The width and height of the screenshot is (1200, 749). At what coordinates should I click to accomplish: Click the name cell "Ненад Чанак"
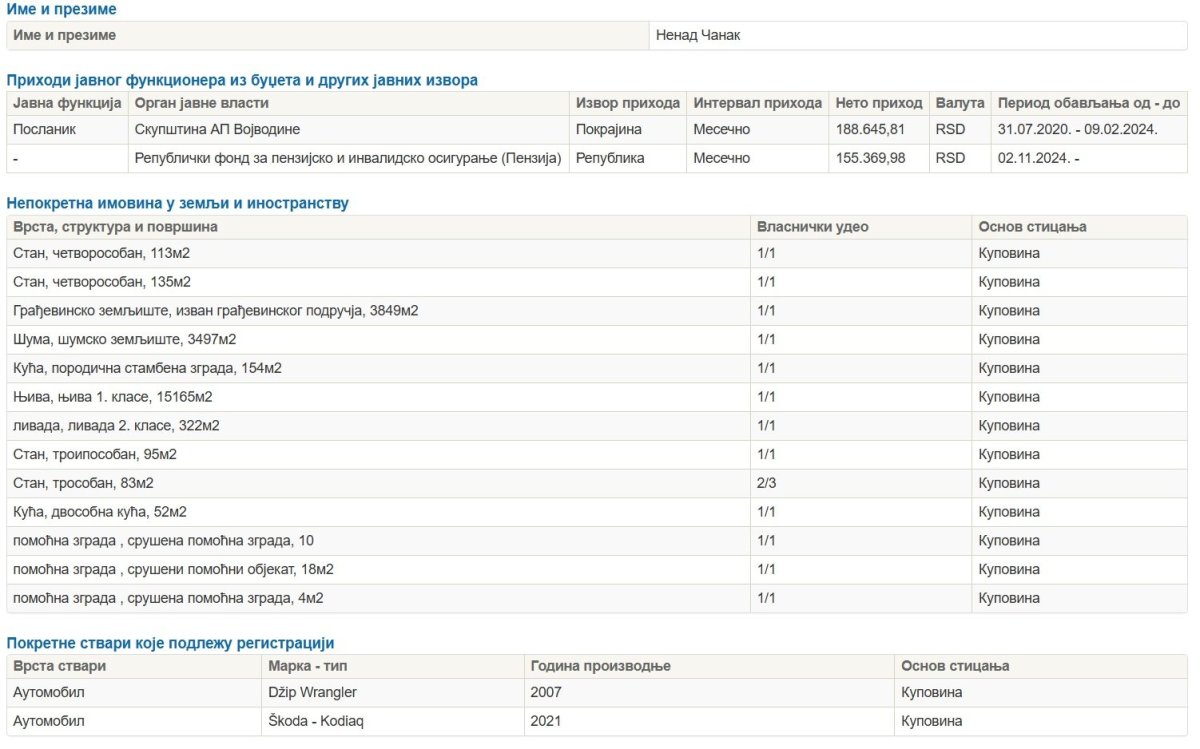(698, 35)
